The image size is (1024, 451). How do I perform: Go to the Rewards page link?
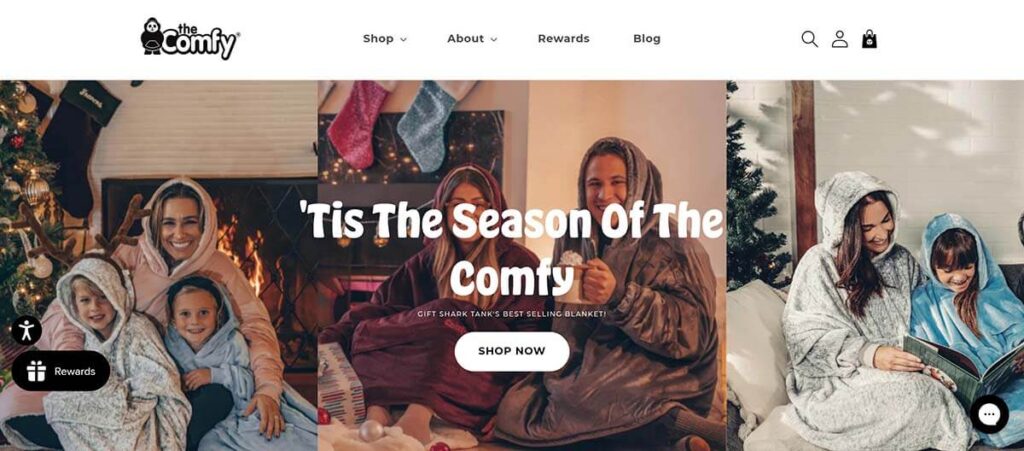[x=564, y=39]
